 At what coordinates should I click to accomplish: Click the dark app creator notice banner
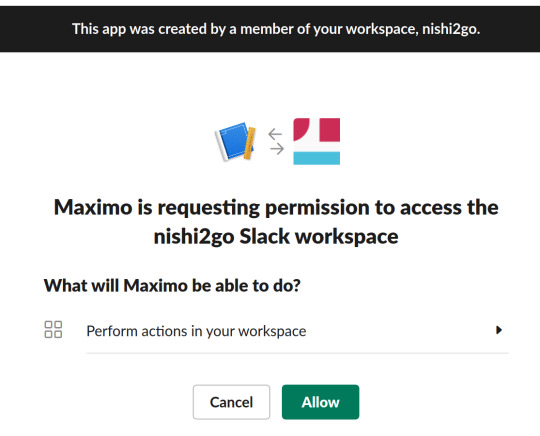pyautogui.click(x=270, y=29)
